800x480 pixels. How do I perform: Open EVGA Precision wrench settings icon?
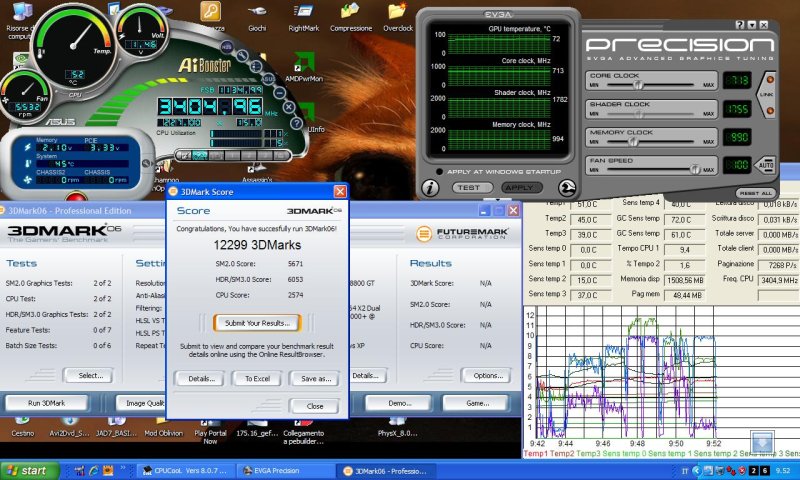tap(567, 188)
